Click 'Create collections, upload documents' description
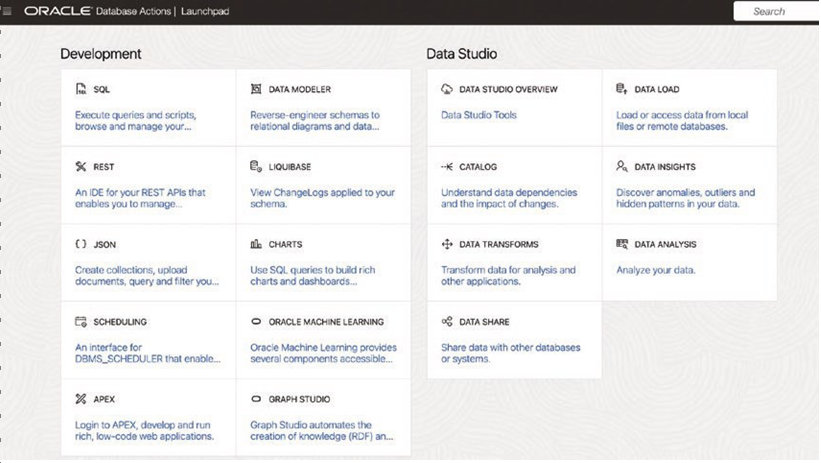 pos(147,275)
